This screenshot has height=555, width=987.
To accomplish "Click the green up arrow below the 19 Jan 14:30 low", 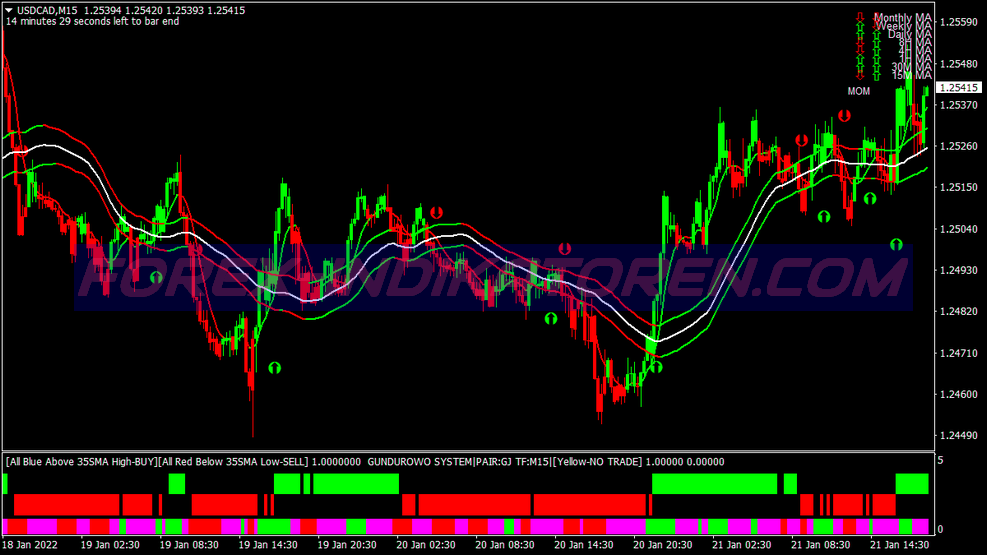I will (x=275, y=368).
